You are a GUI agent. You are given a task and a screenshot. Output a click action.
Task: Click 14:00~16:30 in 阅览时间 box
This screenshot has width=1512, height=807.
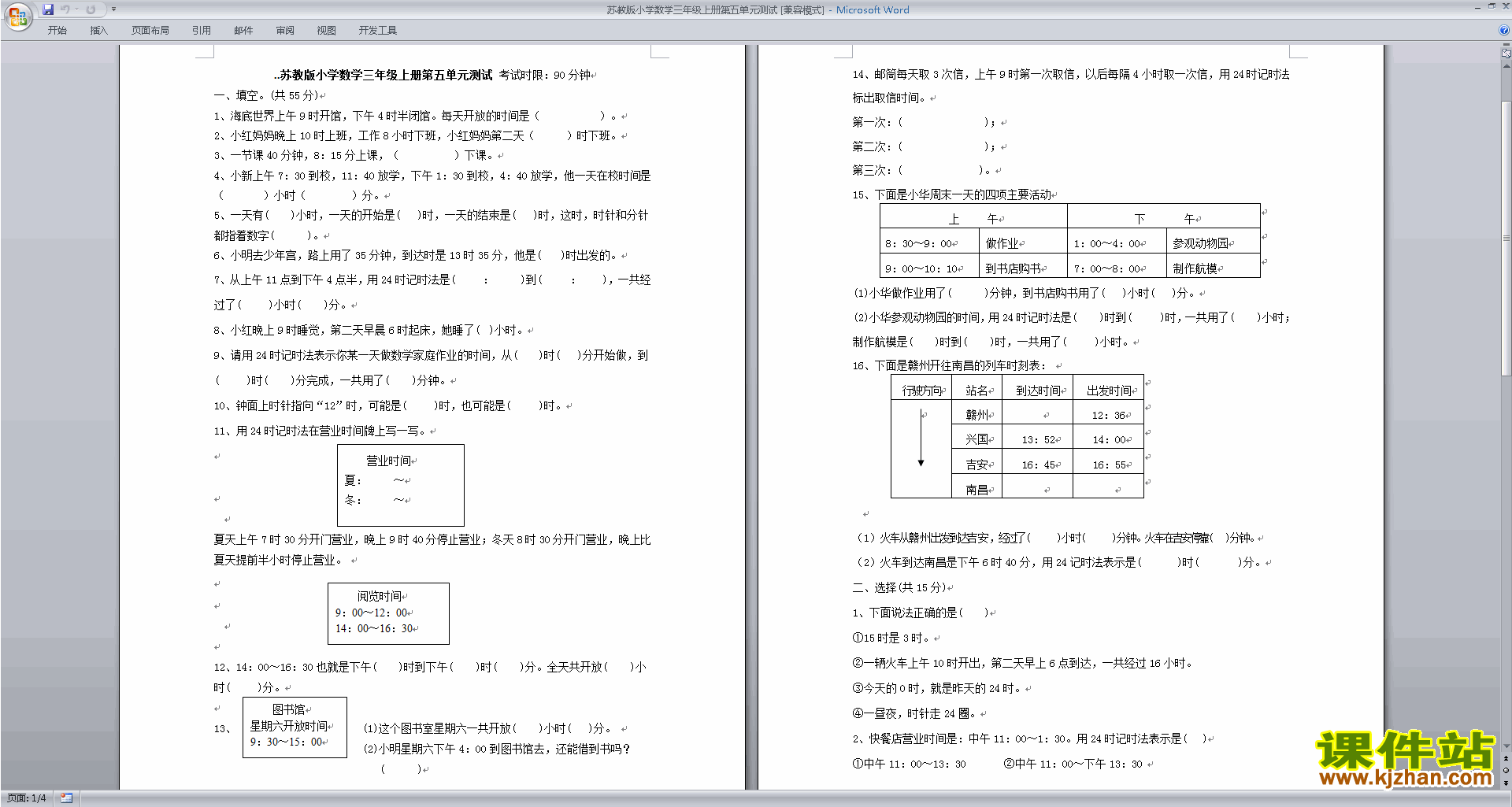375,628
